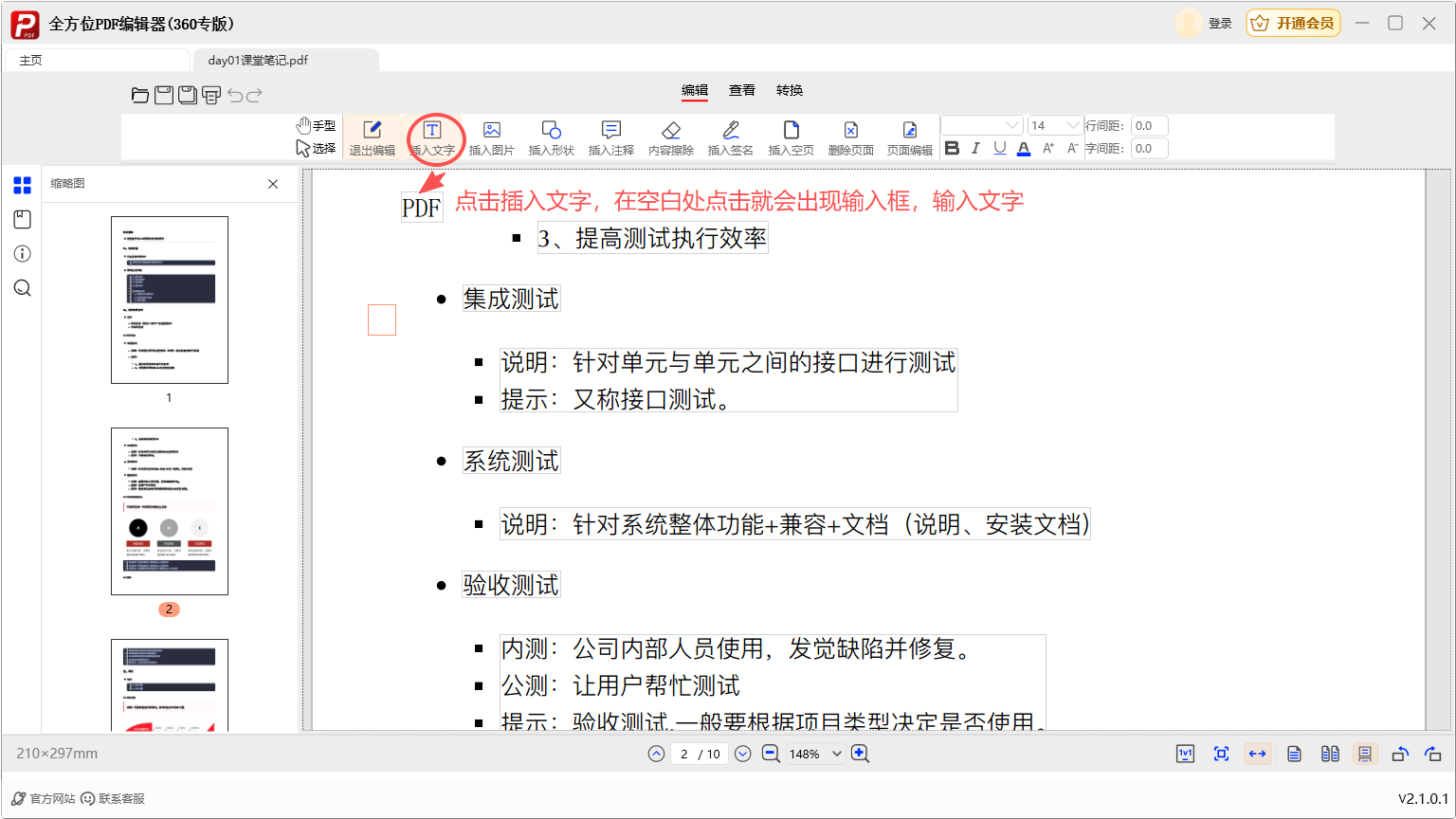The width and height of the screenshot is (1456, 819).
Task: Select the page 2 thumbnail
Action: 169,511
